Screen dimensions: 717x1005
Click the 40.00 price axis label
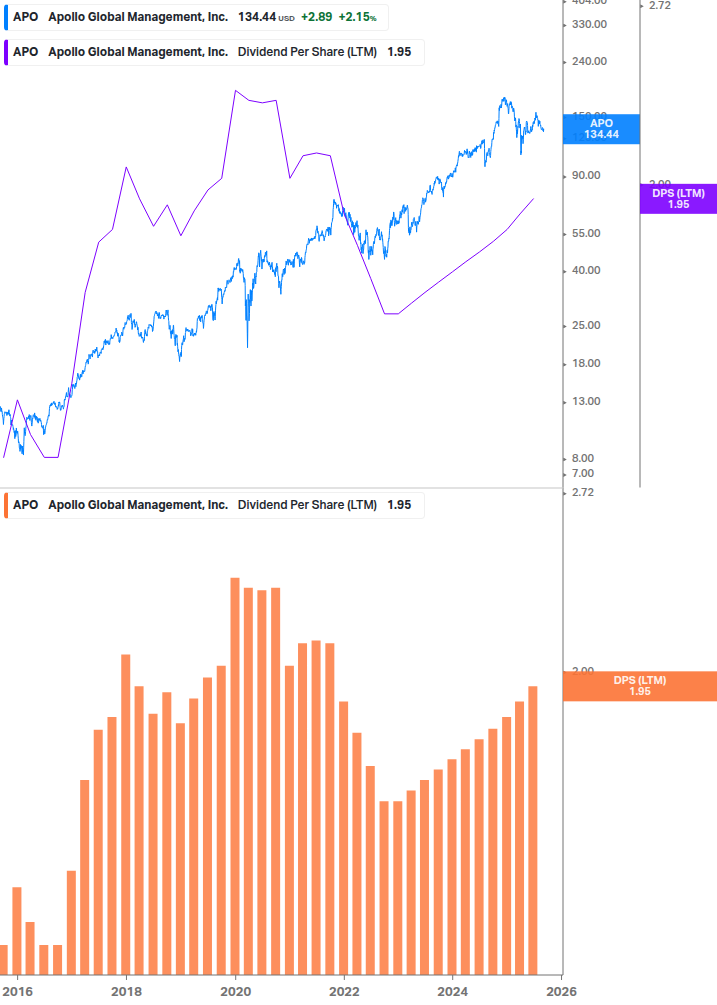[586, 270]
